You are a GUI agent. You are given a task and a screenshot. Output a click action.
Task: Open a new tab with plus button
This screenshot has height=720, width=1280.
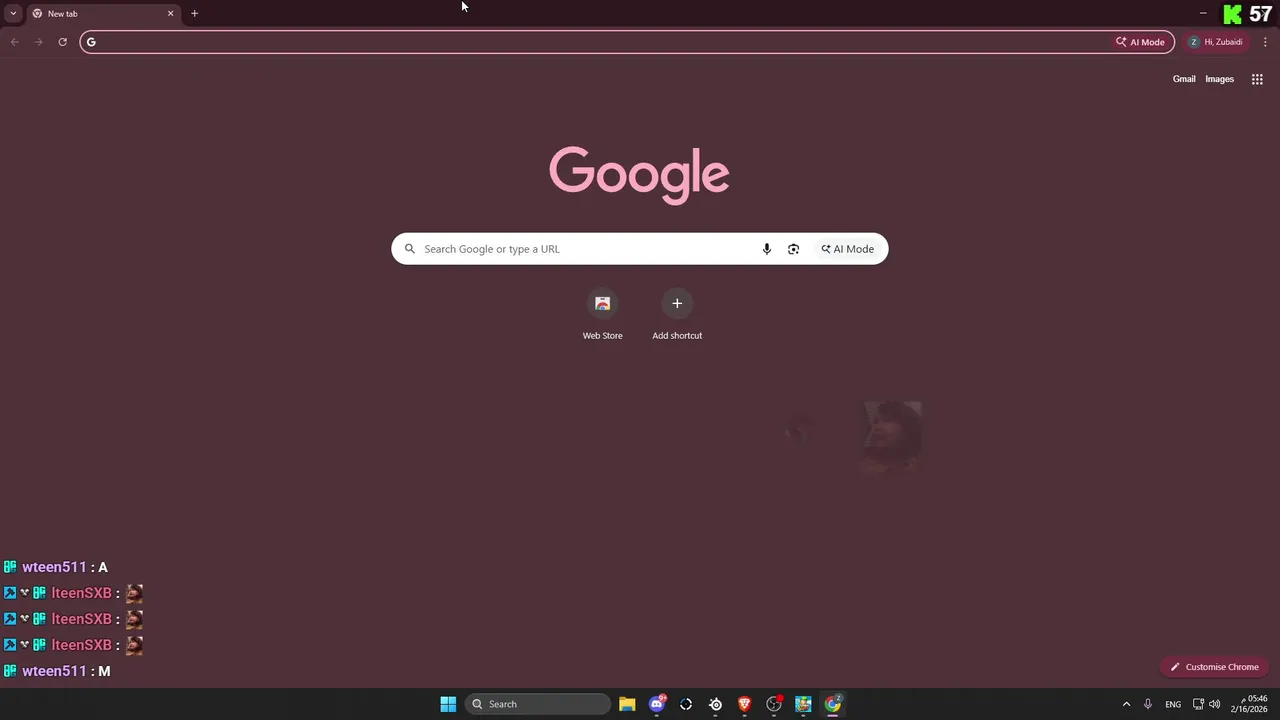click(x=194, y=13)
